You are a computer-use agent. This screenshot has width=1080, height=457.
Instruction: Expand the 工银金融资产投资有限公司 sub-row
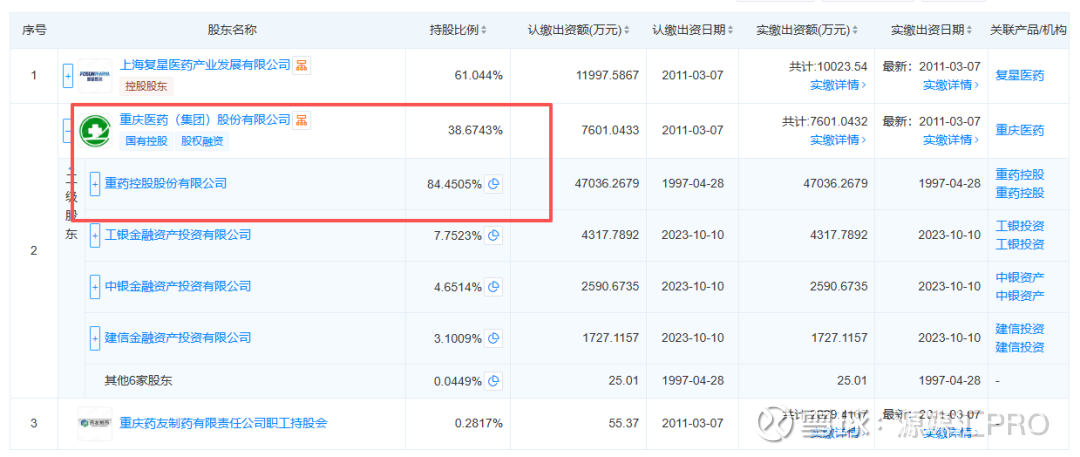(95, 235)
